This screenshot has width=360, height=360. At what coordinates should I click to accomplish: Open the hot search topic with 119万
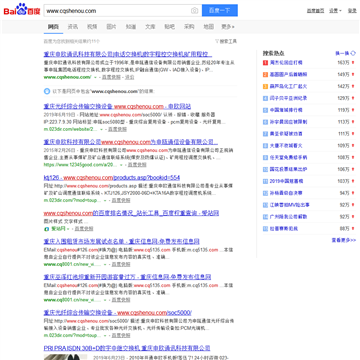pyautogui.click(x=286, y=110)
